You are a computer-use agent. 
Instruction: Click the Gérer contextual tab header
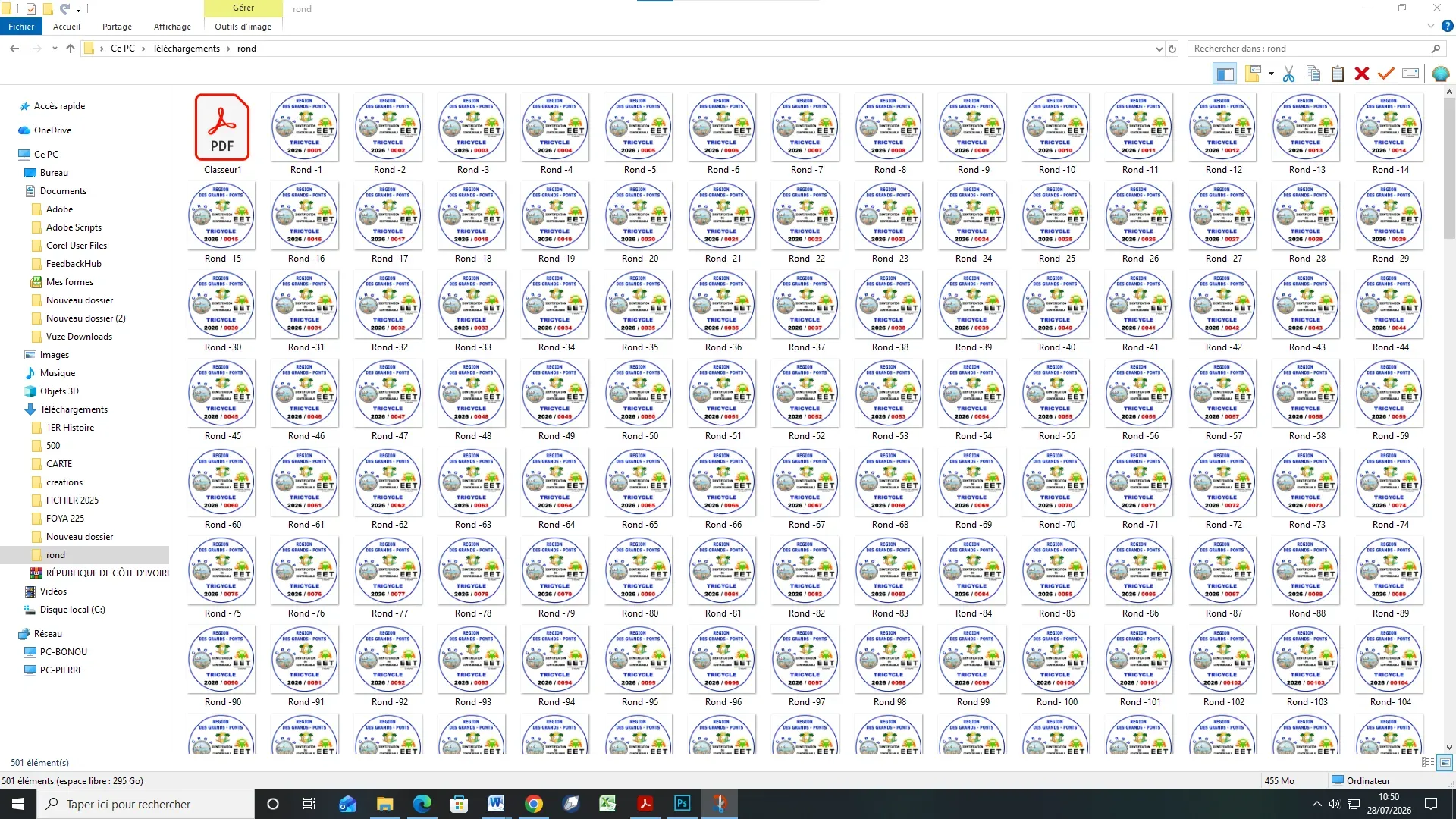click(243, 8)
